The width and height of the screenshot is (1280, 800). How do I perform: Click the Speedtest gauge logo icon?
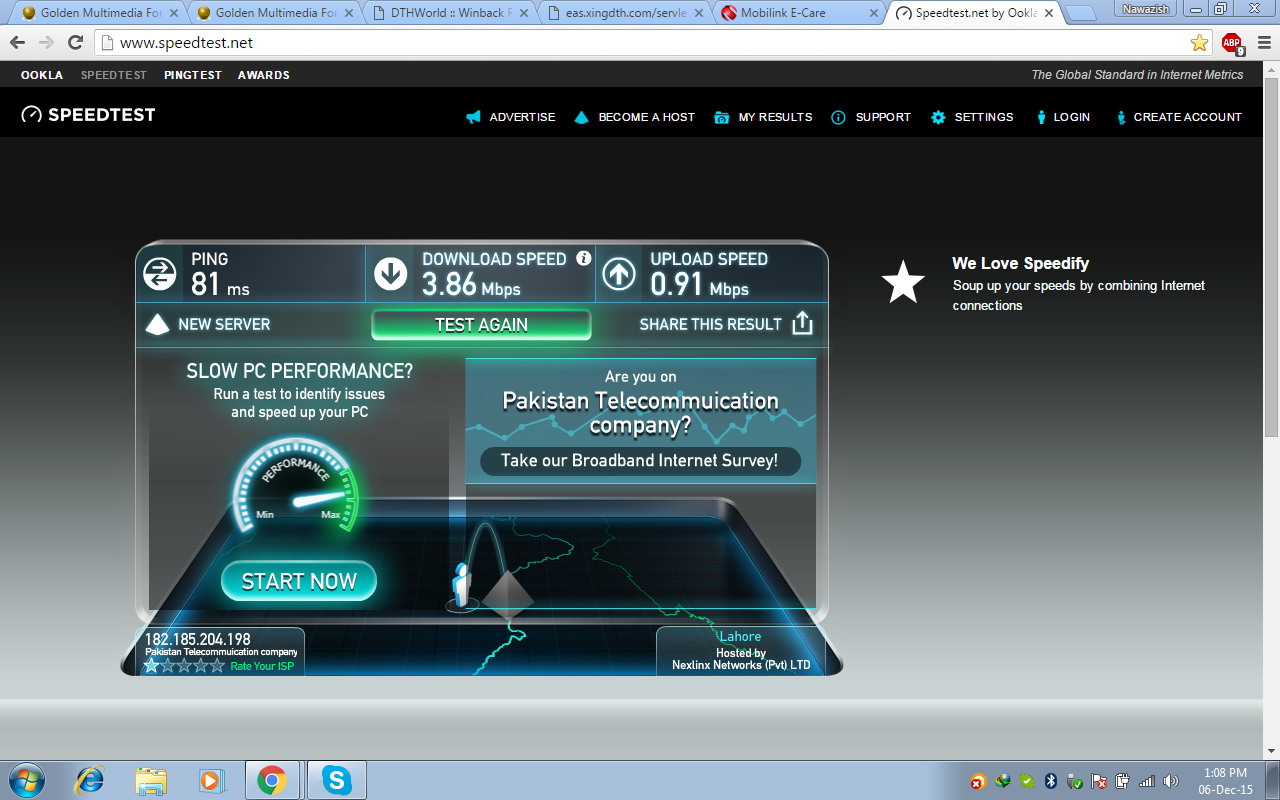[x=32, y=115]
